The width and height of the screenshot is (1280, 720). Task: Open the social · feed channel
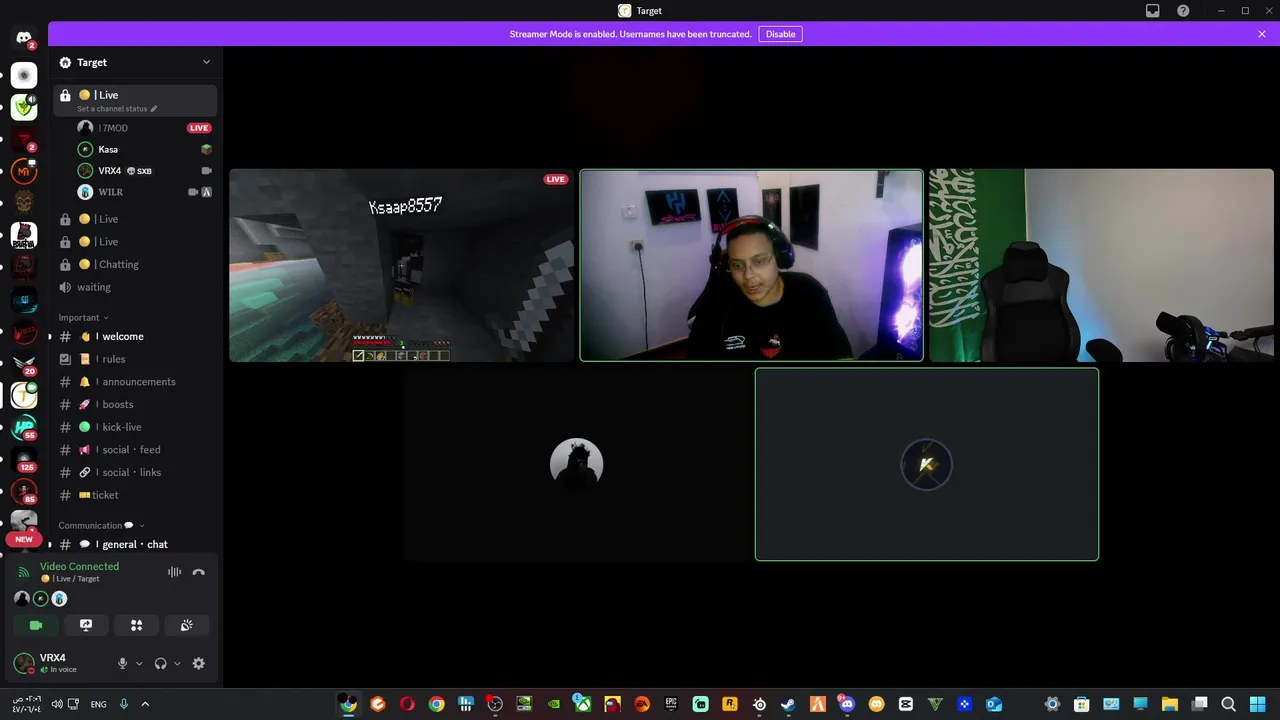pyautogui.click(x=135, y=450)
